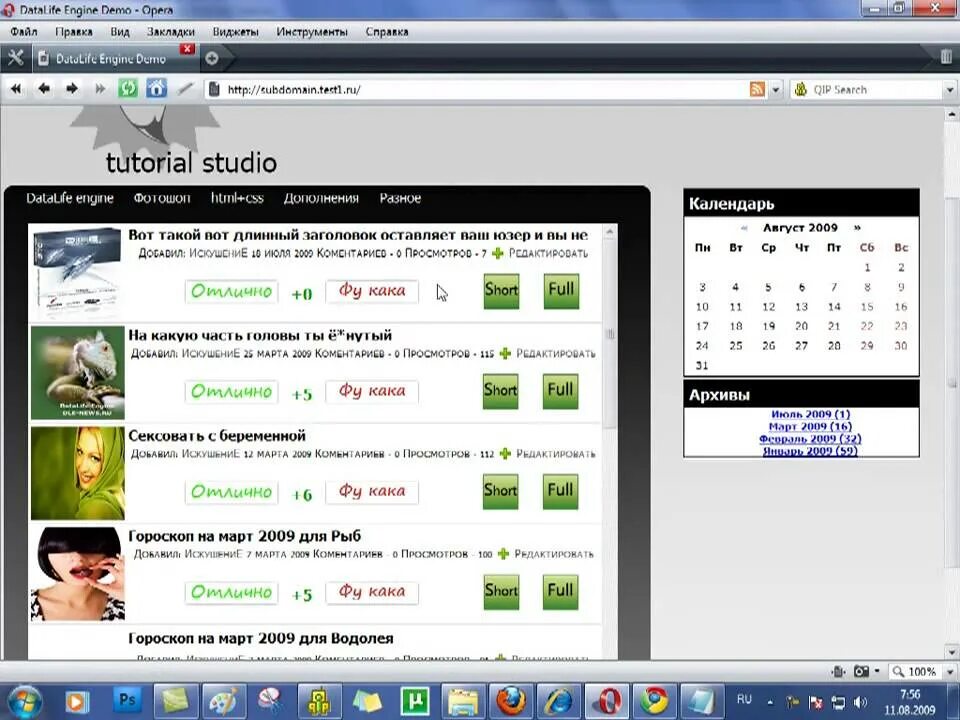Screen dimensions: 960x720
Task: Select the DataLife Engine Demo tab
Action: click(x=110, y=59)
